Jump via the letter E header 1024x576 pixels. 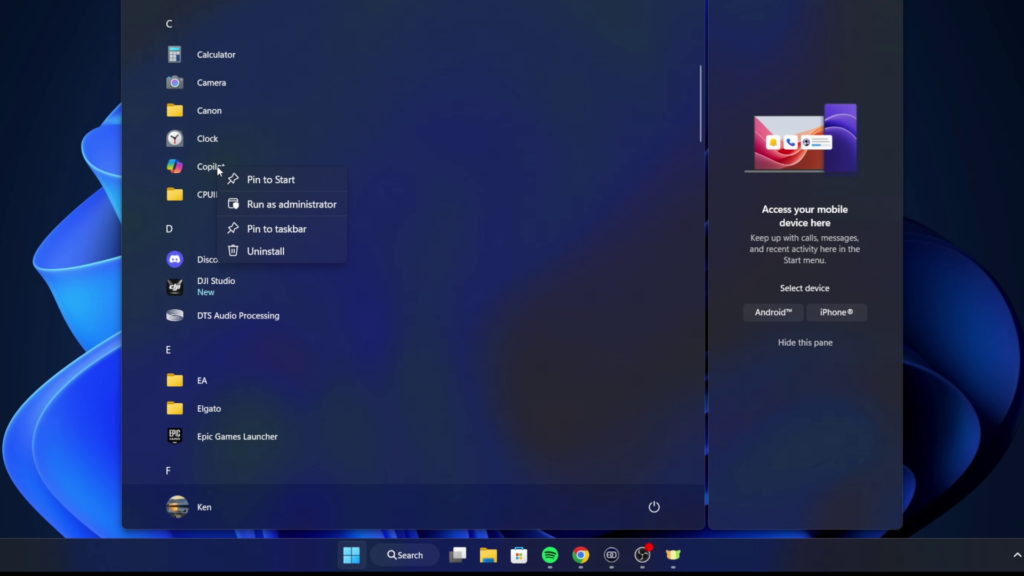(x=168, y=350)
